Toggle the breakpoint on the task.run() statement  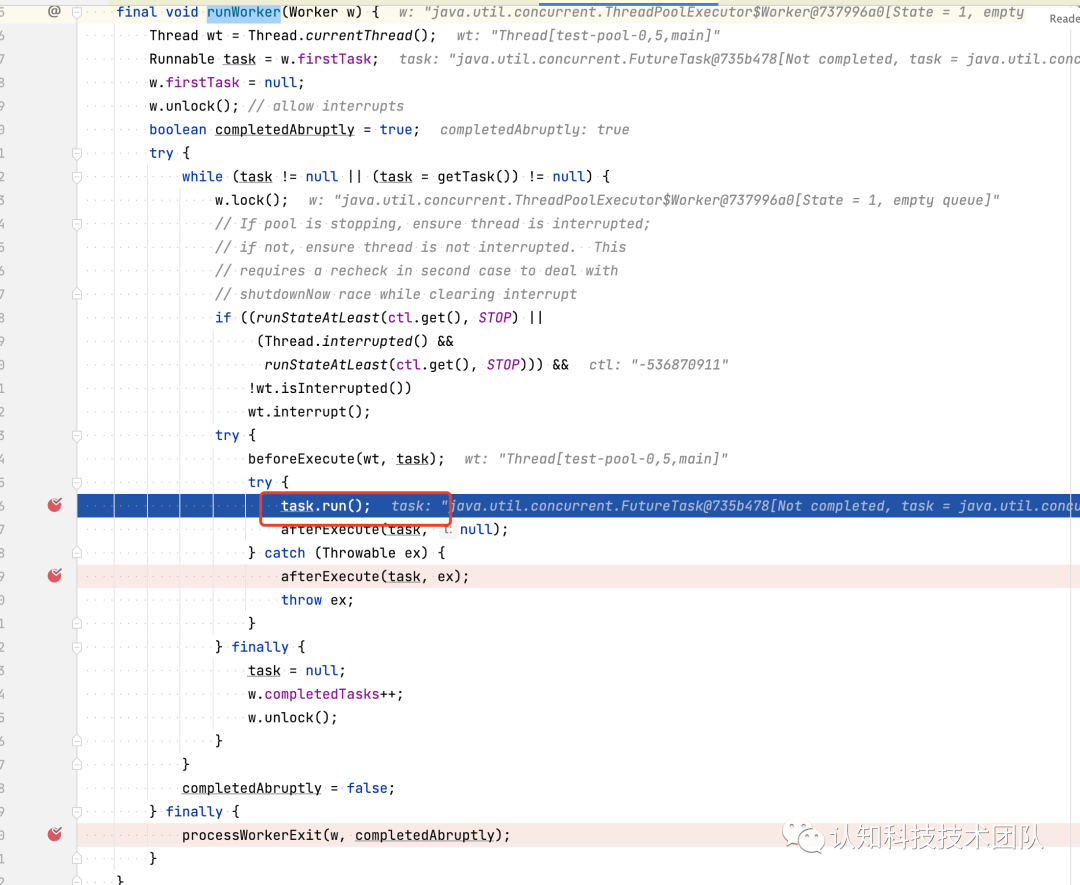pyautogui.click(x=55, y=505)
